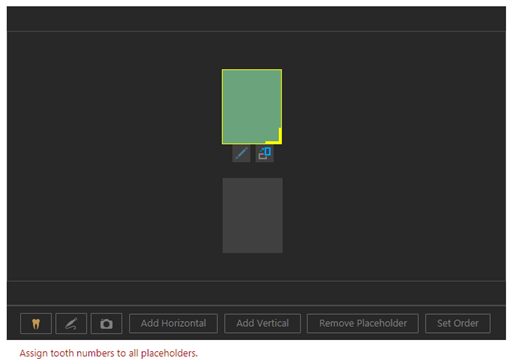Viewport: 513px width, 362px height.
Task: Click the Add Vertical button
Action: (x=262, y=323)
